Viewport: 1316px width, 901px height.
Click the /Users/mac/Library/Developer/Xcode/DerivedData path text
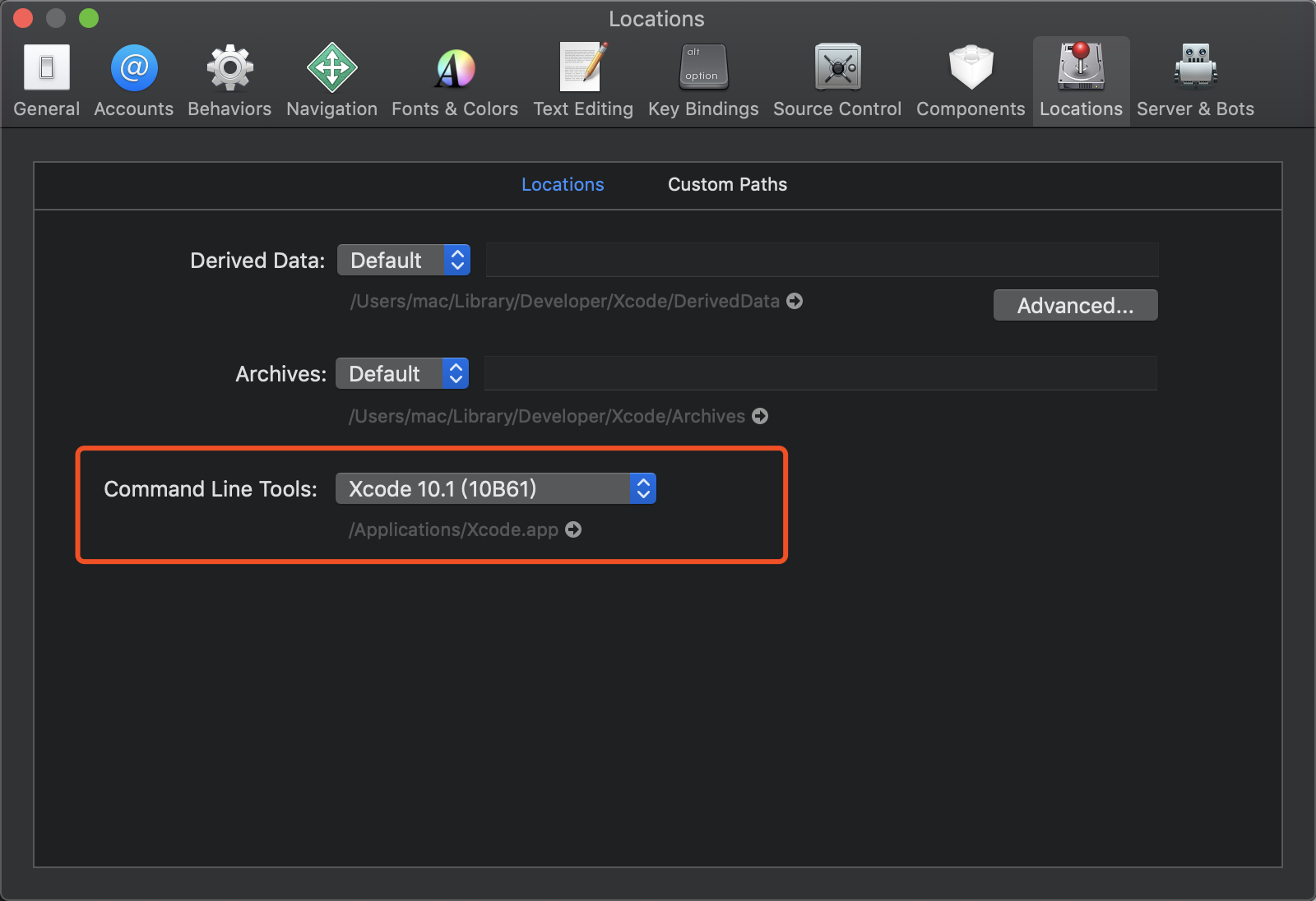coord(565,301)
